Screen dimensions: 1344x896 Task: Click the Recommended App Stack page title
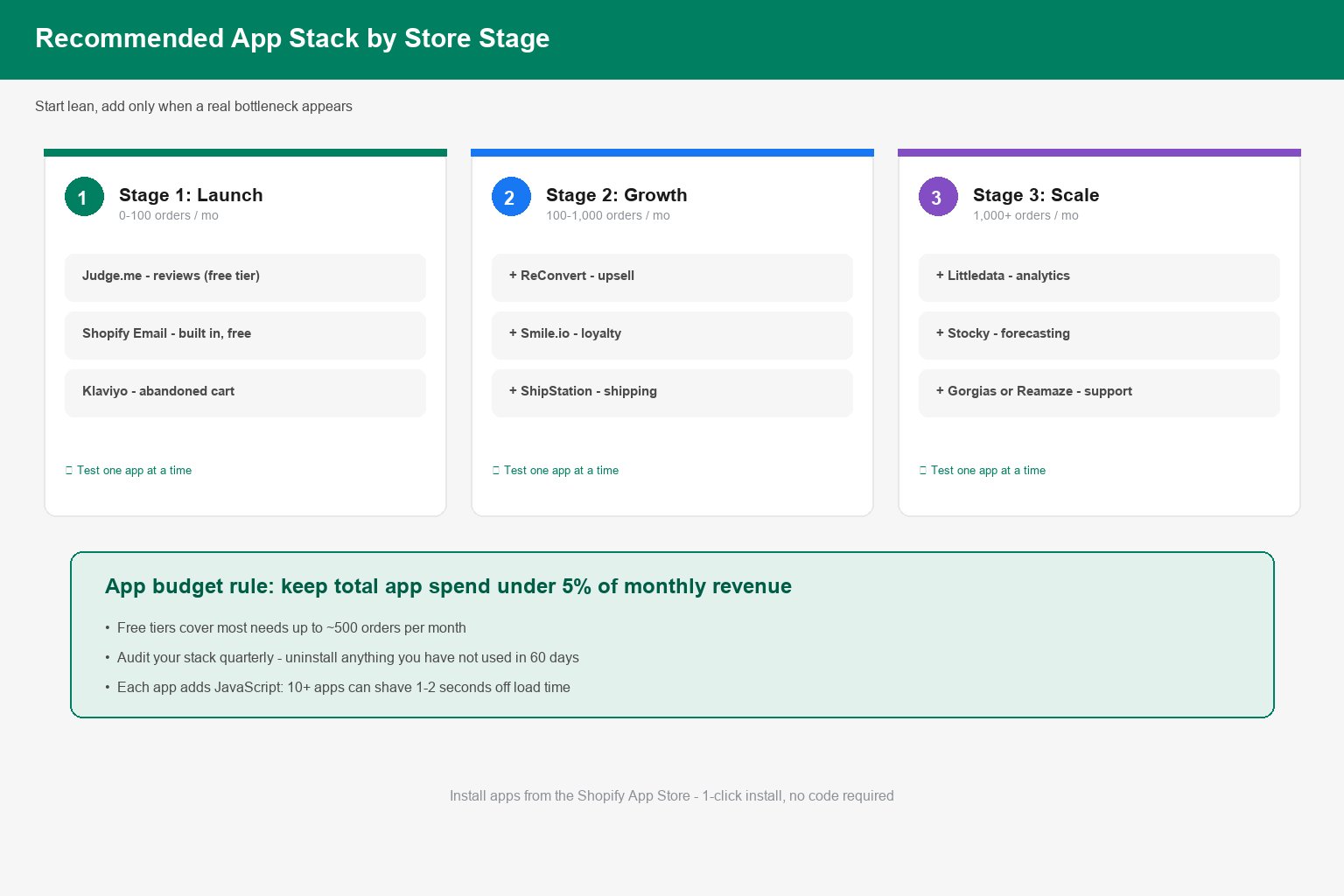click(292, 38)
